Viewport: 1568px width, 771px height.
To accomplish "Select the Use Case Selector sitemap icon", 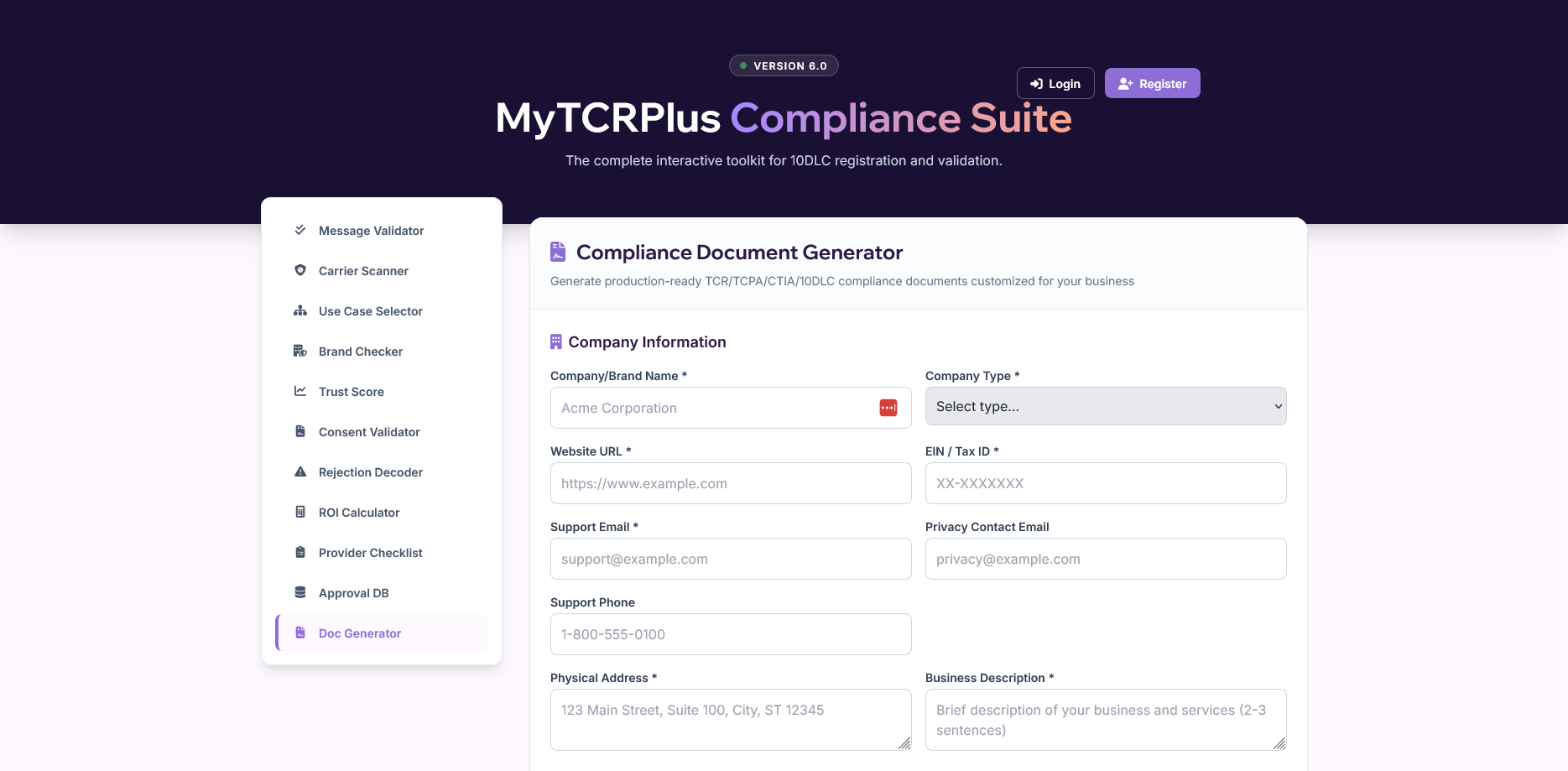I will point(300,310).
